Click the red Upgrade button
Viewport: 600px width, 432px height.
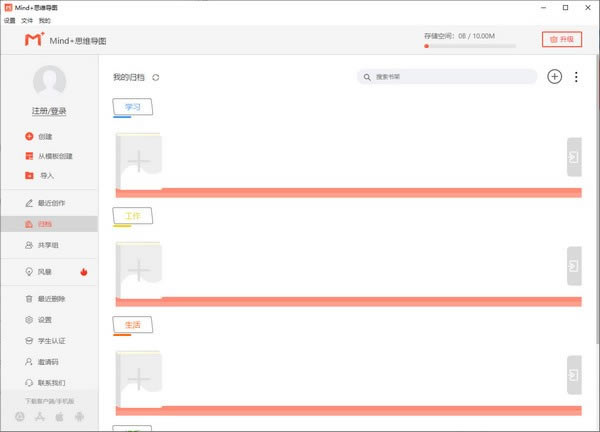[562, 39]
